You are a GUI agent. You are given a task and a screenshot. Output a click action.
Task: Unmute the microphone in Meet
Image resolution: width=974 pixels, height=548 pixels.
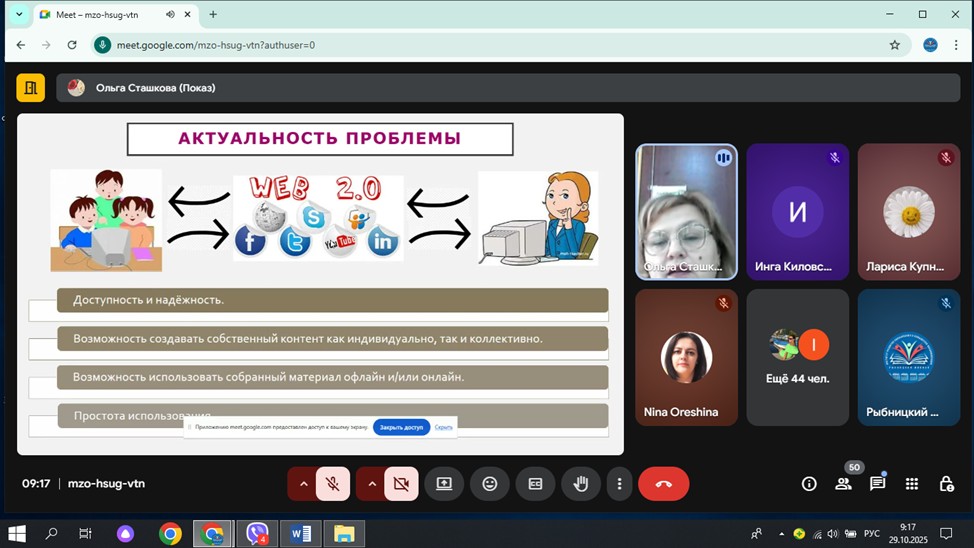[333, 484]
